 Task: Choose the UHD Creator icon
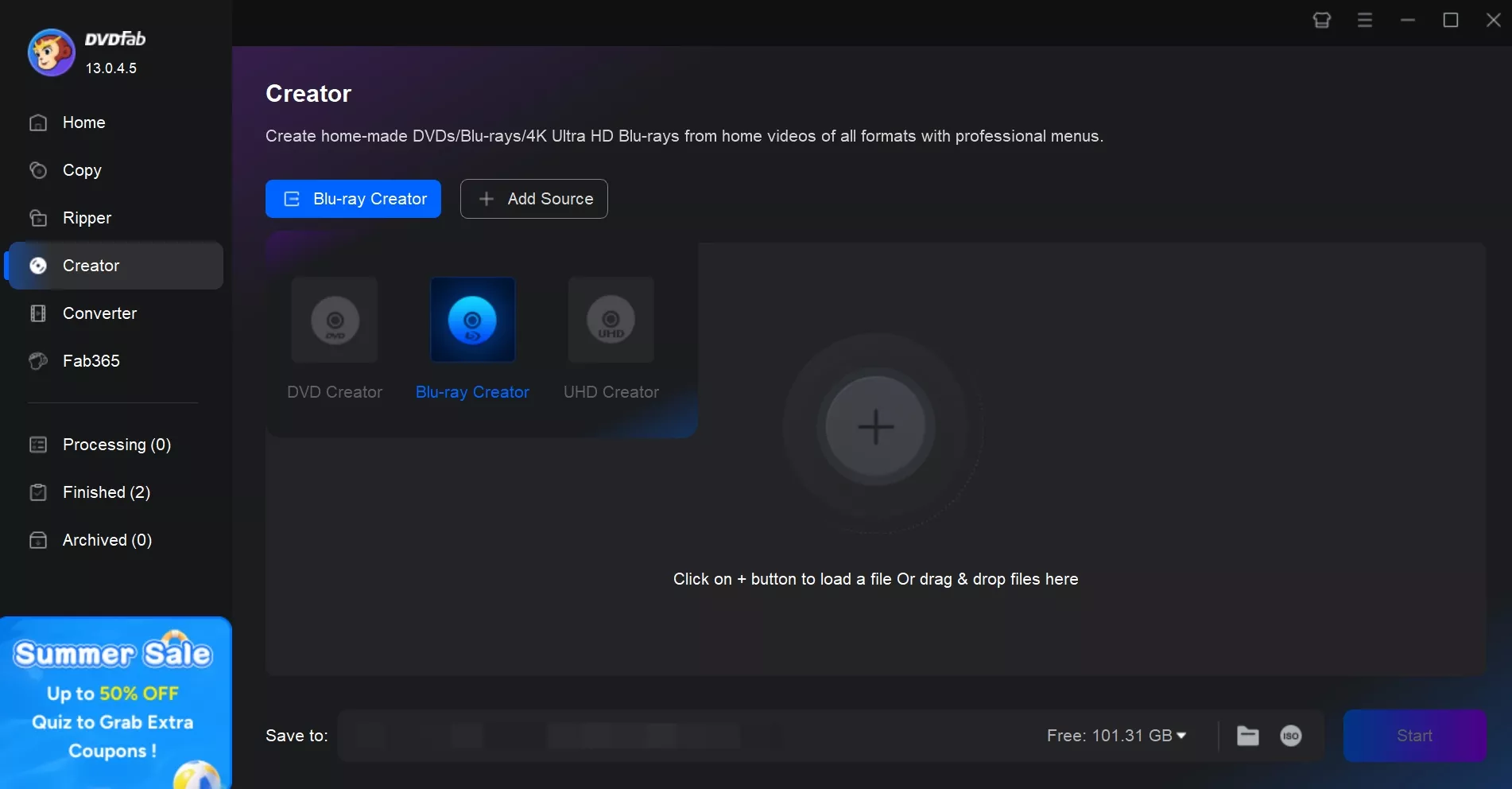pyautogui.click(x=610, y=320)
